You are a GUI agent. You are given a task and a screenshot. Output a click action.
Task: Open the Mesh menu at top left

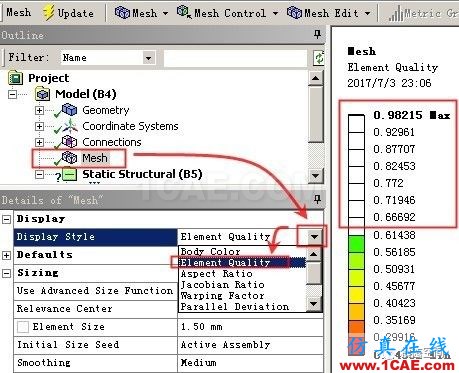(x=18, y=13)
